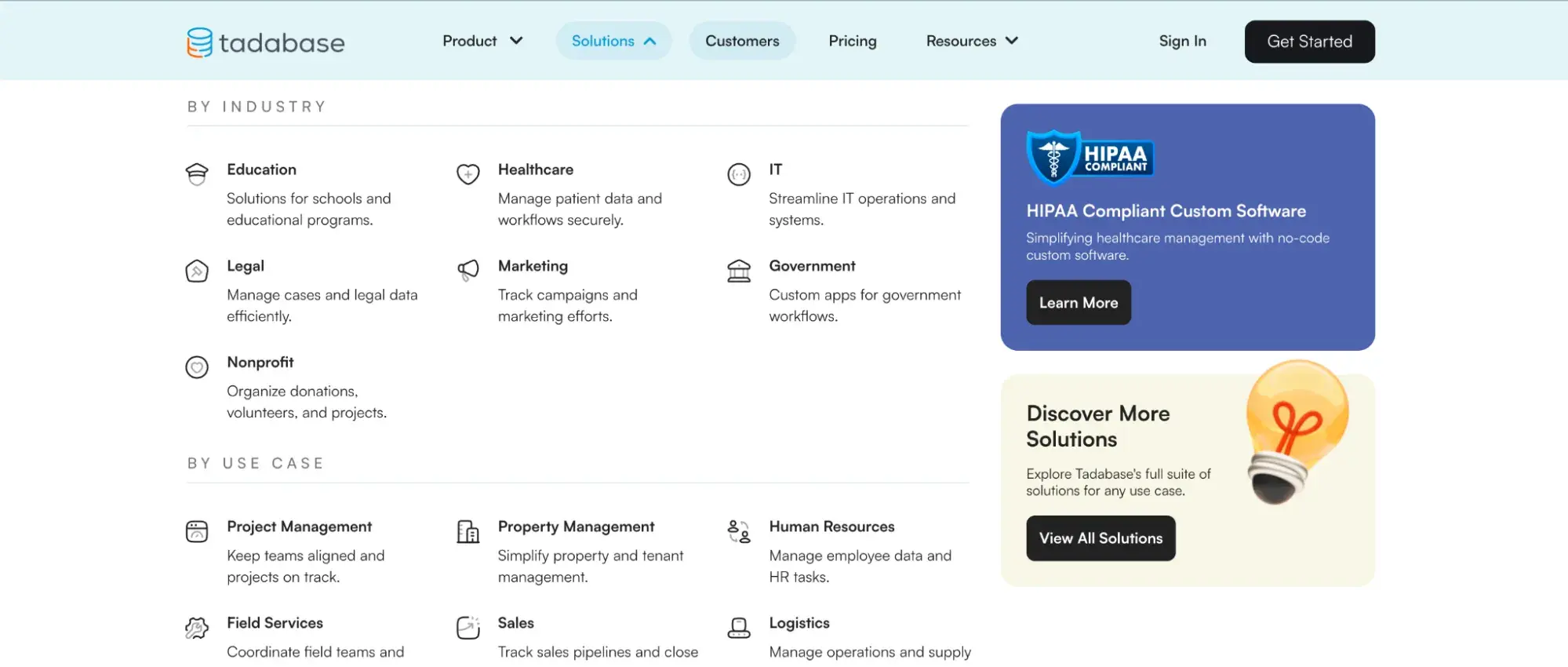This screenshot has height=667, width=1568.
Task: Open the Logistics use case
Action: coord(799,623)
